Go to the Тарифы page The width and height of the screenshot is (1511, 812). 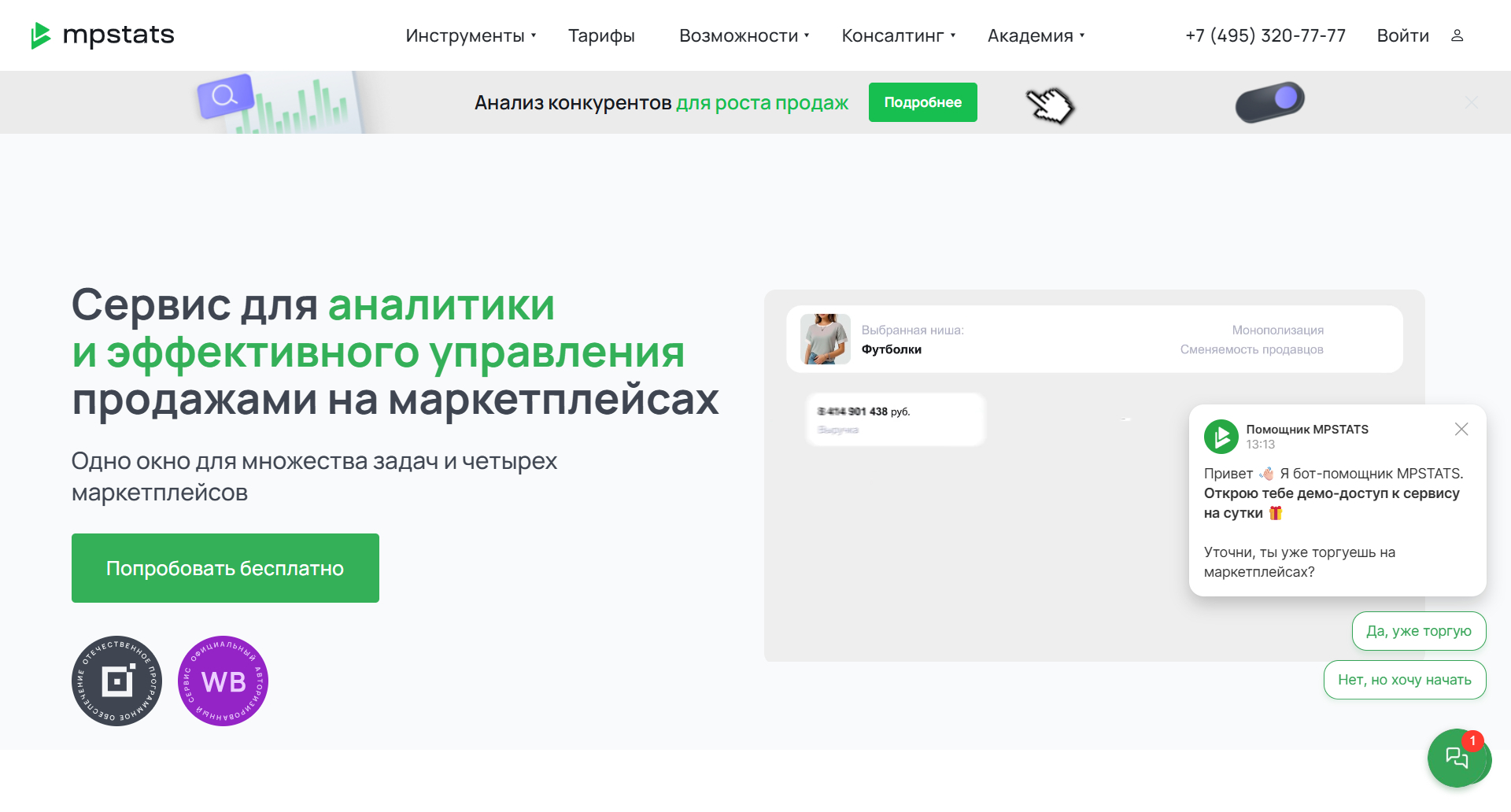(601, 35)
